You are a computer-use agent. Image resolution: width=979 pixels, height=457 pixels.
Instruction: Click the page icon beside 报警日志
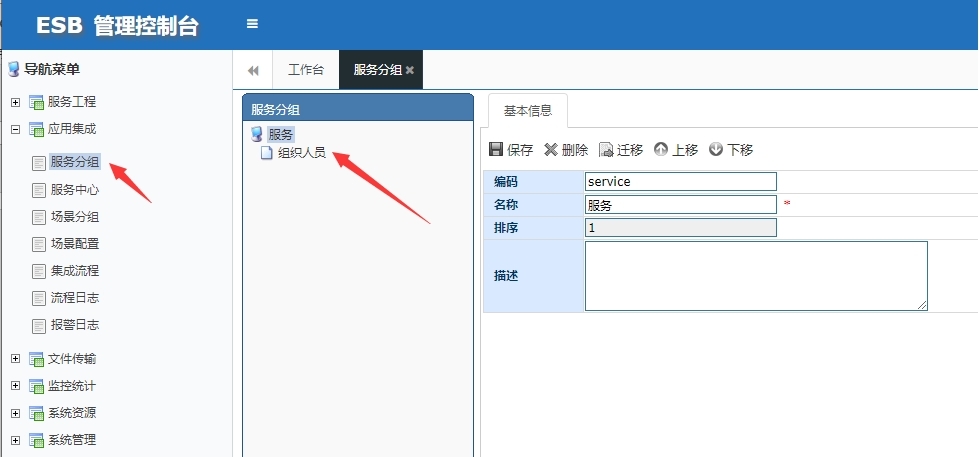point(39,325)
